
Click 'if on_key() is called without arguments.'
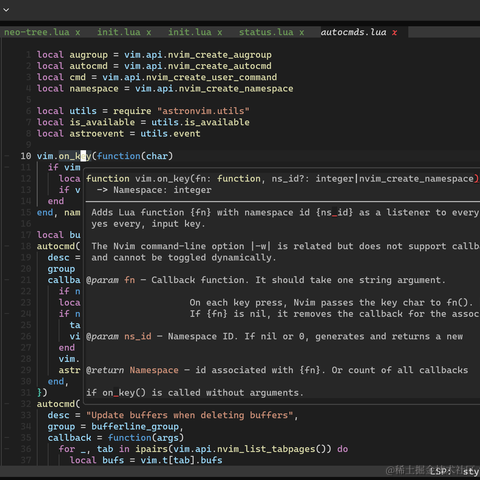click(x=195, y=393)
